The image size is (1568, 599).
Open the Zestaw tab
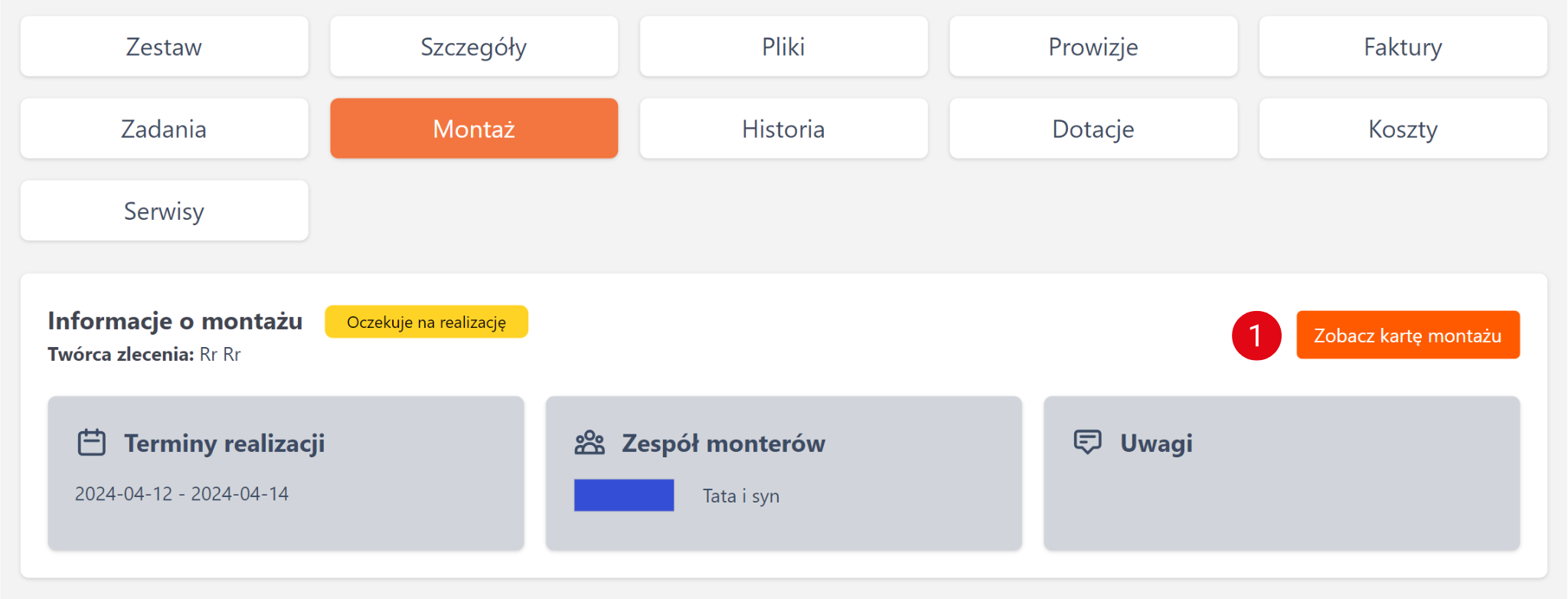164,47
